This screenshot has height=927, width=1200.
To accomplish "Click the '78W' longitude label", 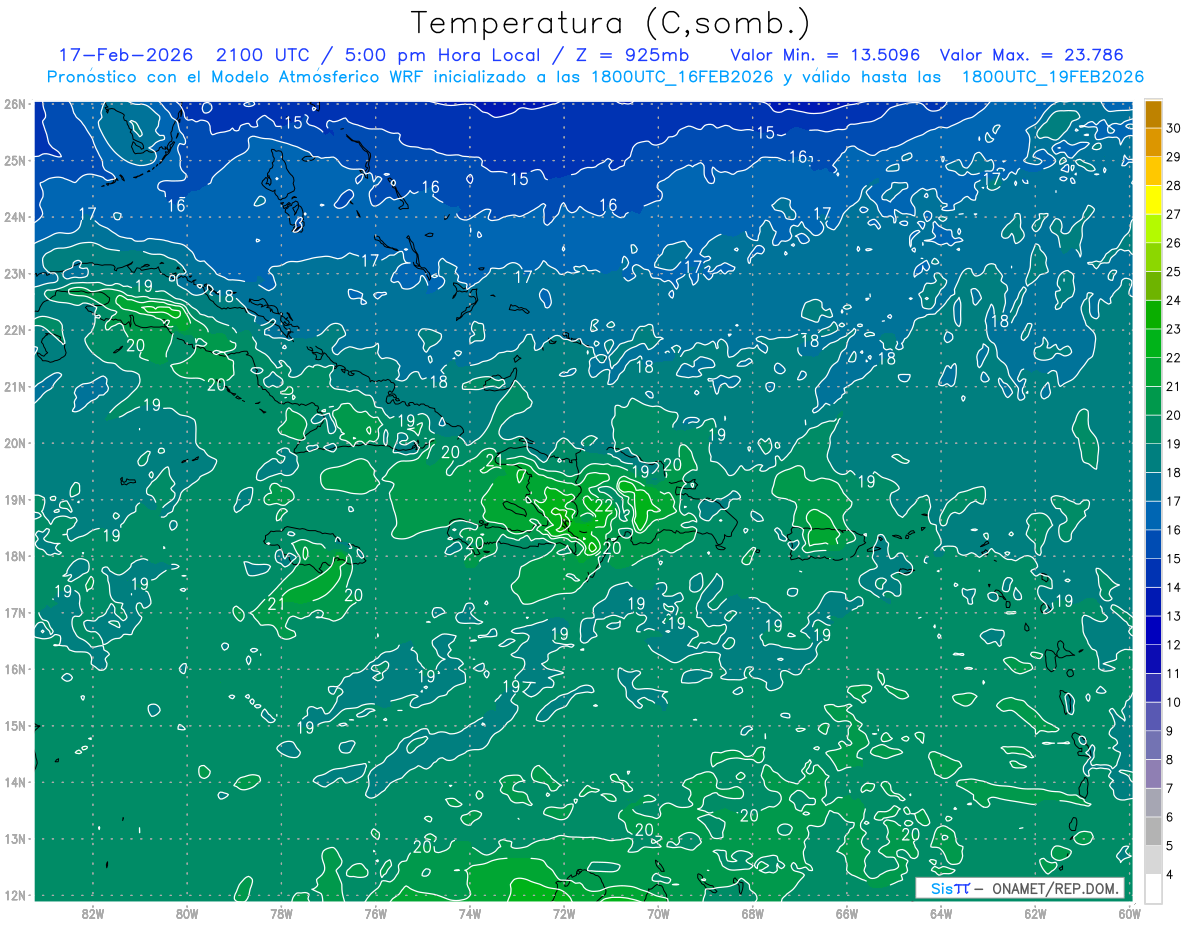I will click(281, 913).
